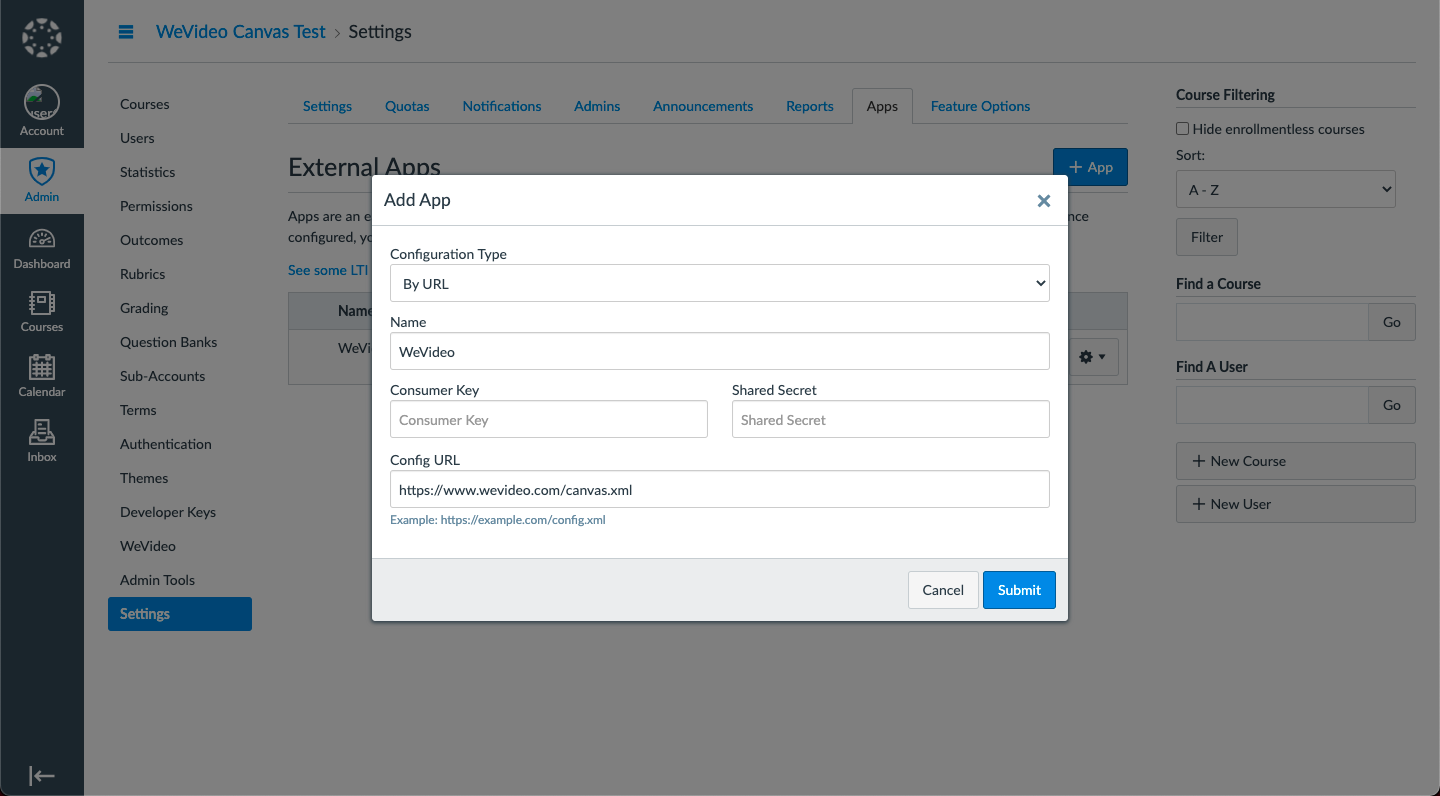
Task: Click the + New Course button
Action: click(1296, 461)
